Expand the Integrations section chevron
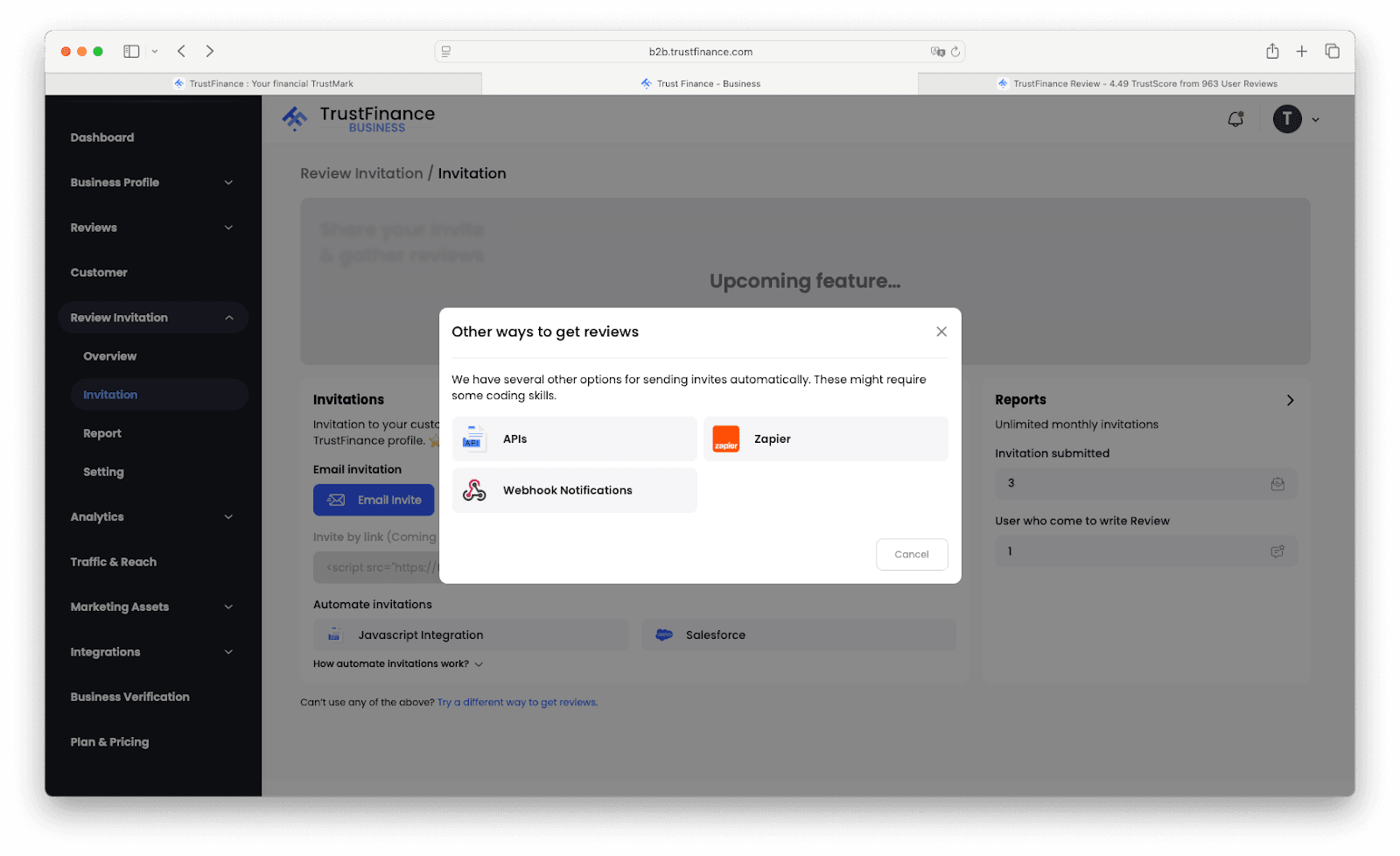The height and width of the screenshot is (856, 1400). click(x=228, y=652)
